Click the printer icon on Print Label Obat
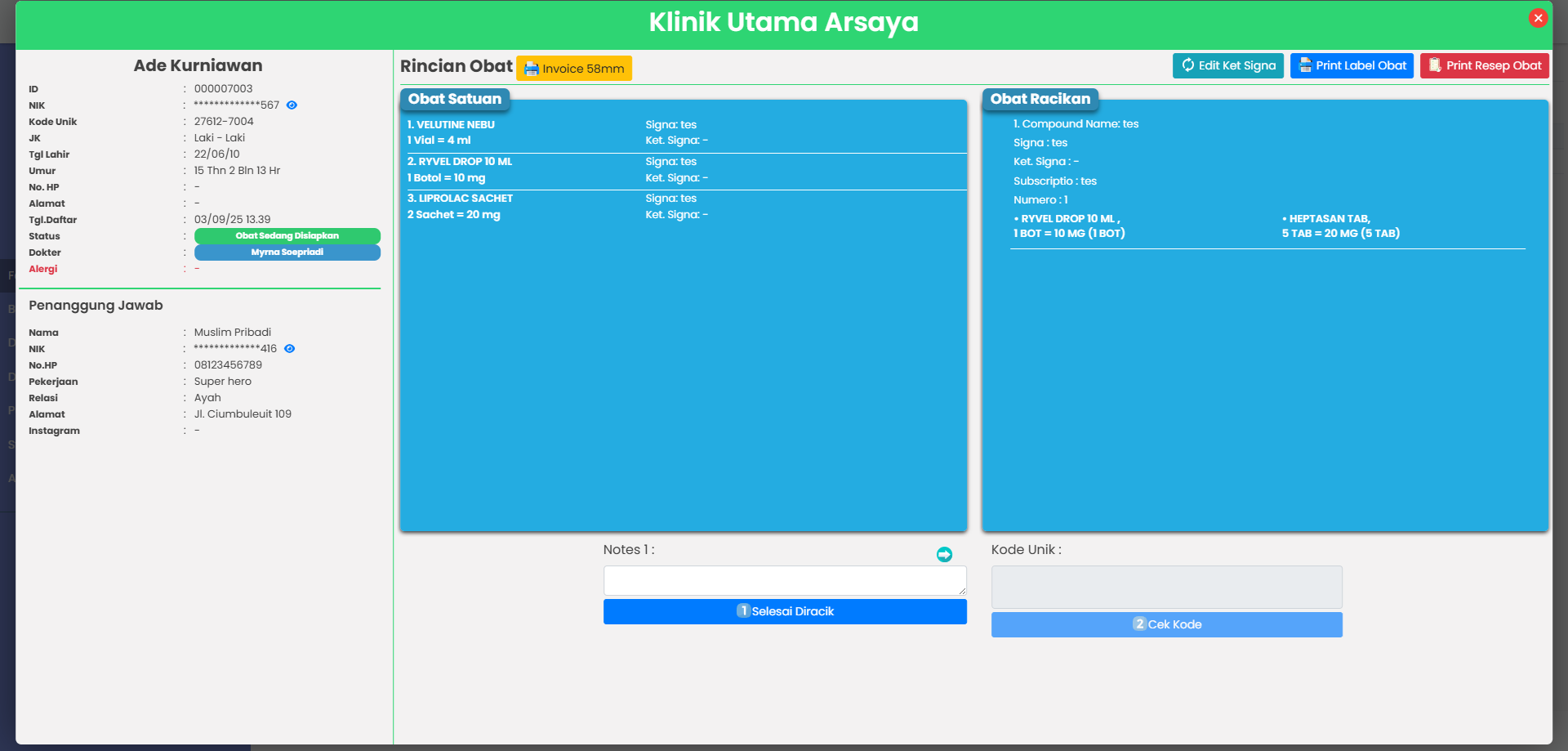The height and width of the screenshot is (751, 1568). click(x=1305, y=65)
